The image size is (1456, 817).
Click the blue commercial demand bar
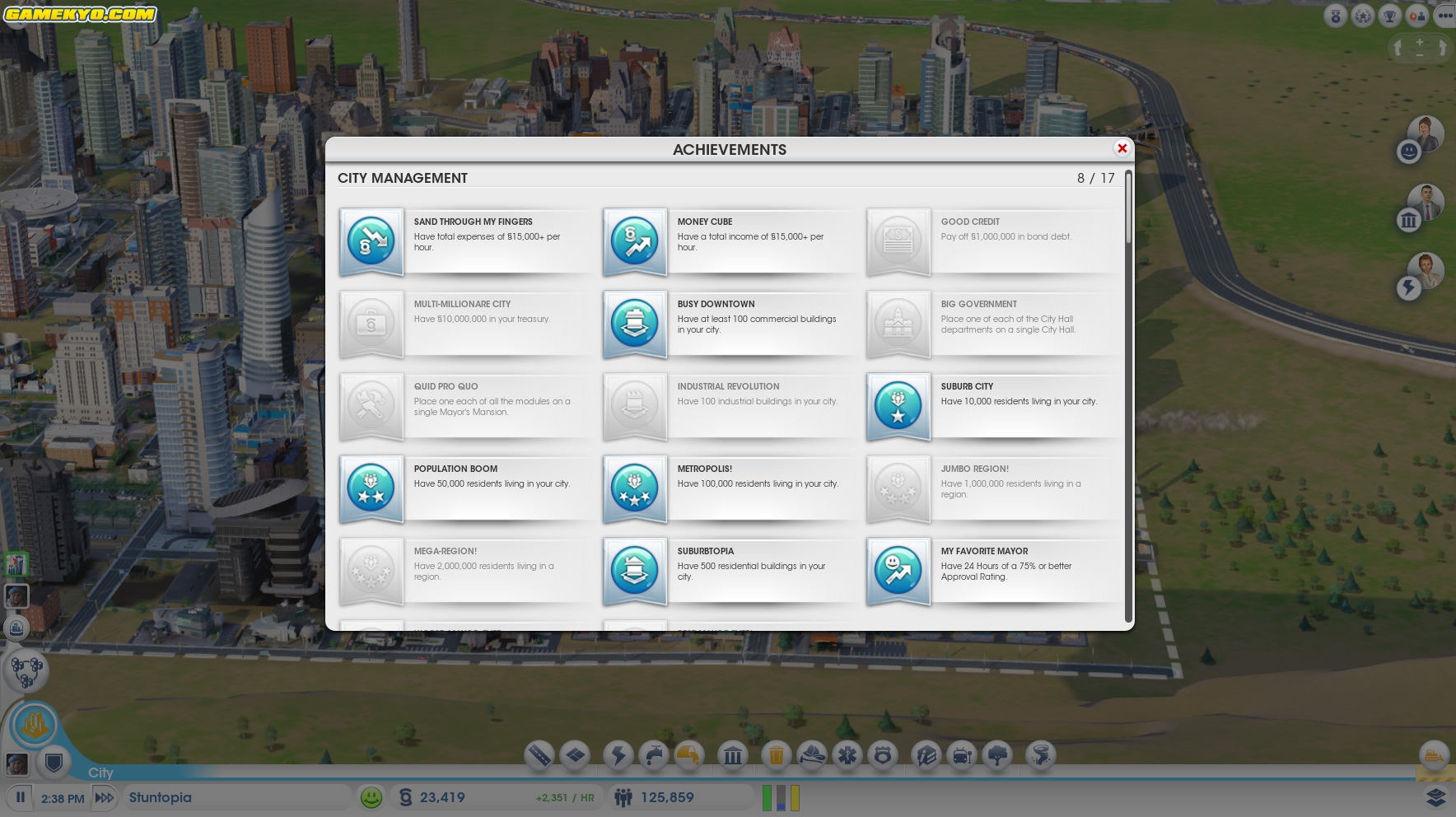coord(781,797)
